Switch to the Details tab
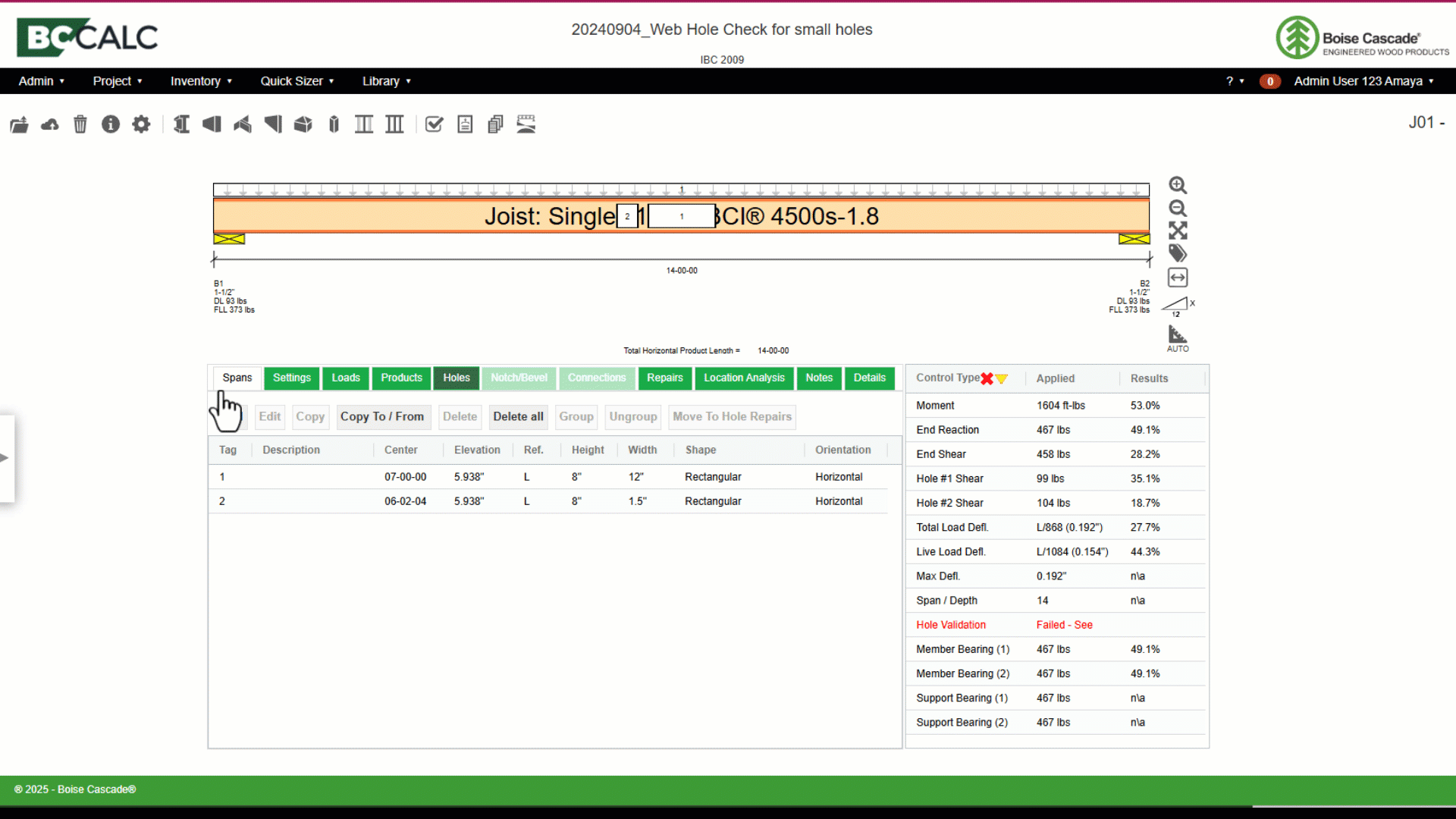Screen dimensions: 1456x819 [870, 378]
